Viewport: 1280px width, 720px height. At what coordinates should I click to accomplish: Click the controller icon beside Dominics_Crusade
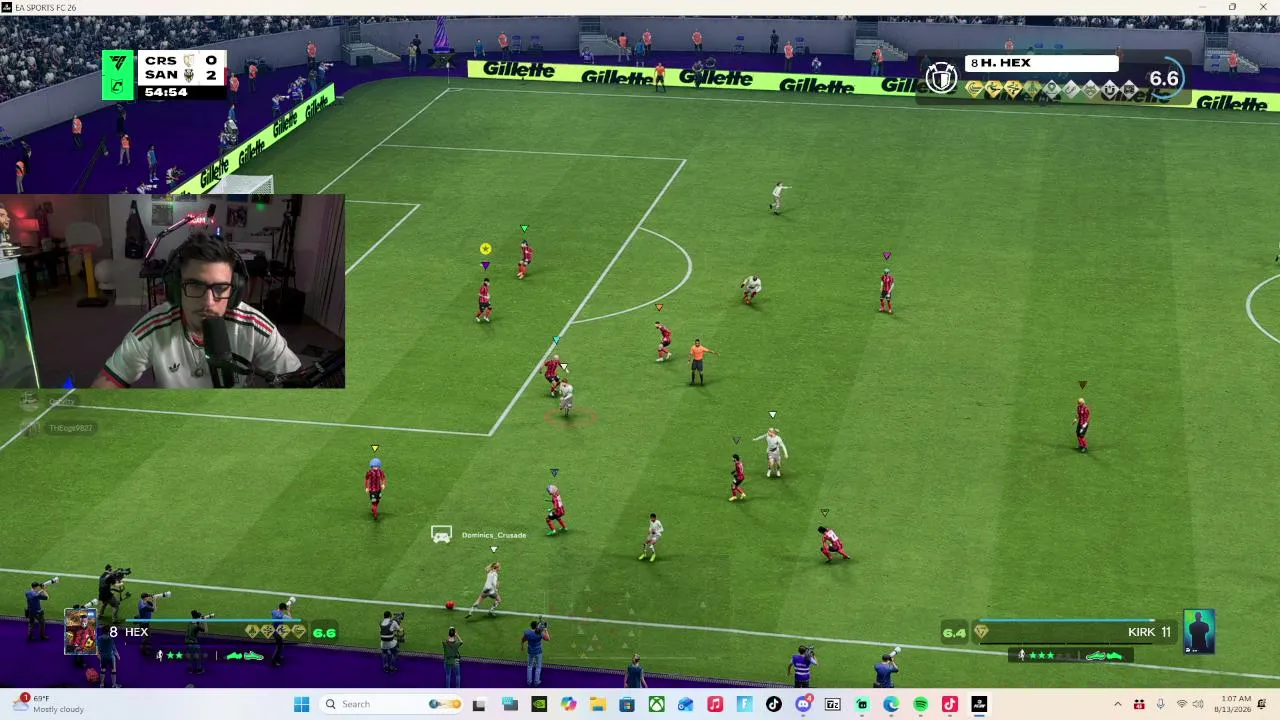(x=441, y=535)
